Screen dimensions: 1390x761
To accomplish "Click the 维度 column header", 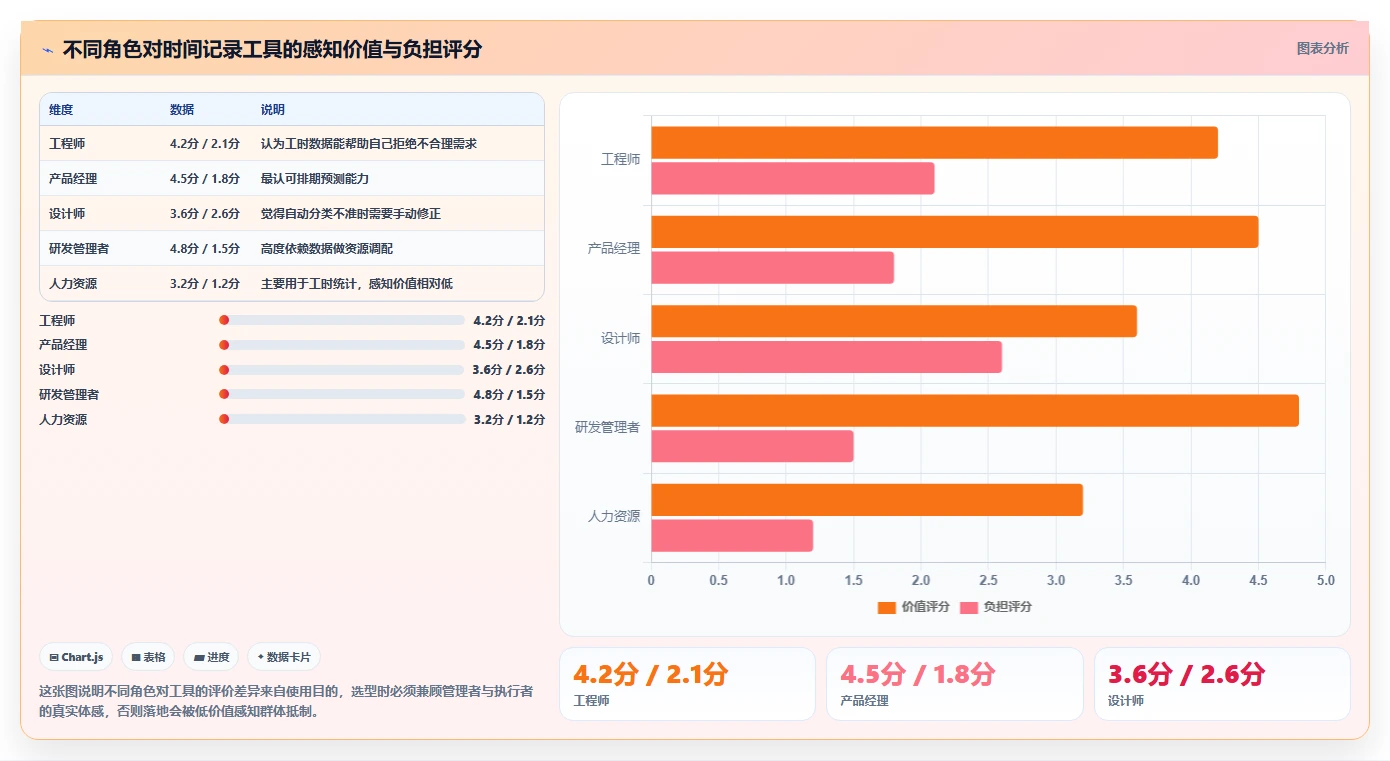I will pos(61,110).
